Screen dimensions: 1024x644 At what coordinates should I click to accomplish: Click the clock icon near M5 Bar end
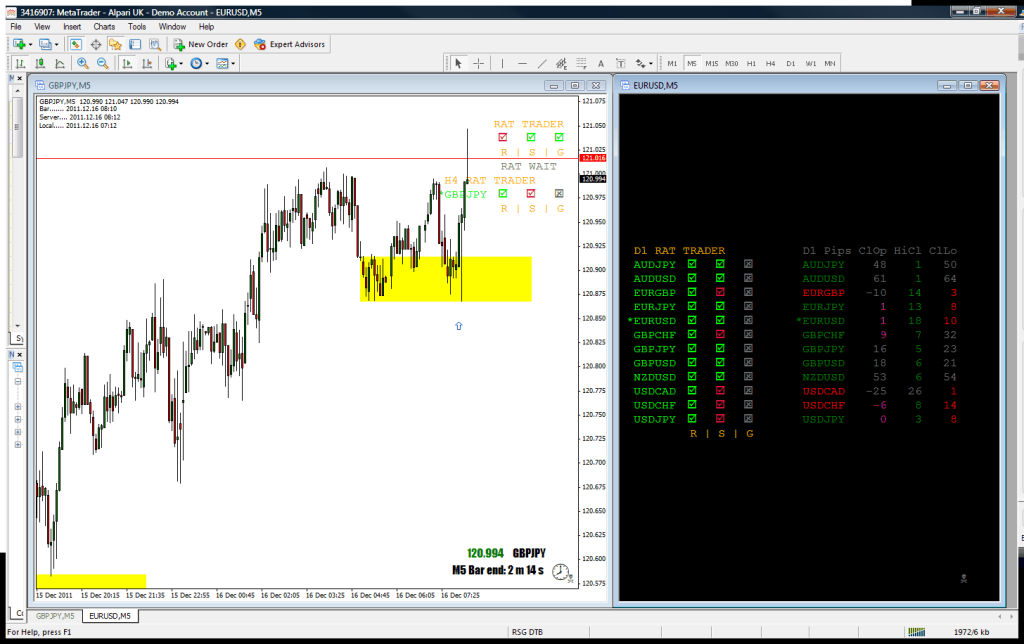click(x=560, y=572)
